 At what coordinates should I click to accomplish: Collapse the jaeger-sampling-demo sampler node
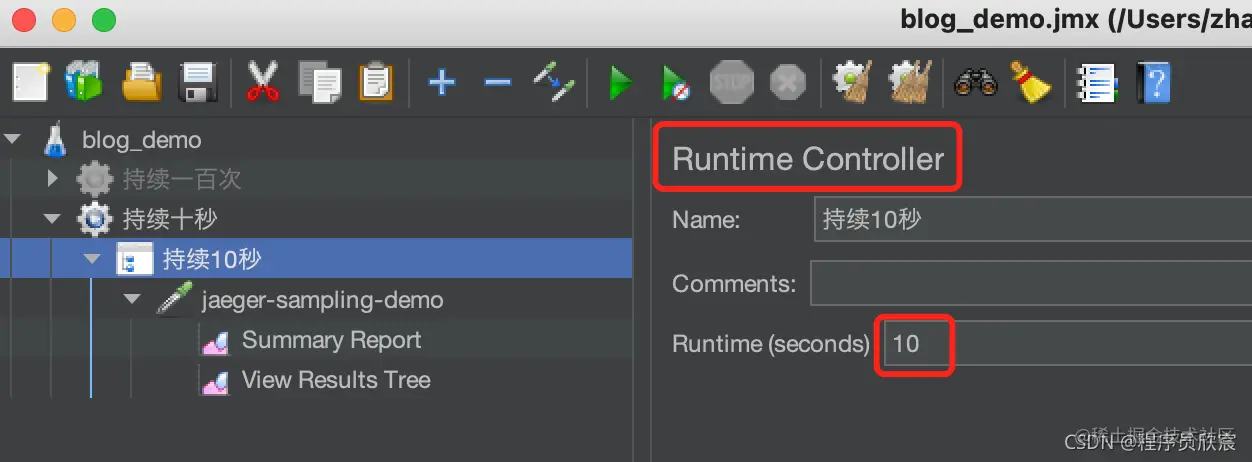(x=133, y=299)
